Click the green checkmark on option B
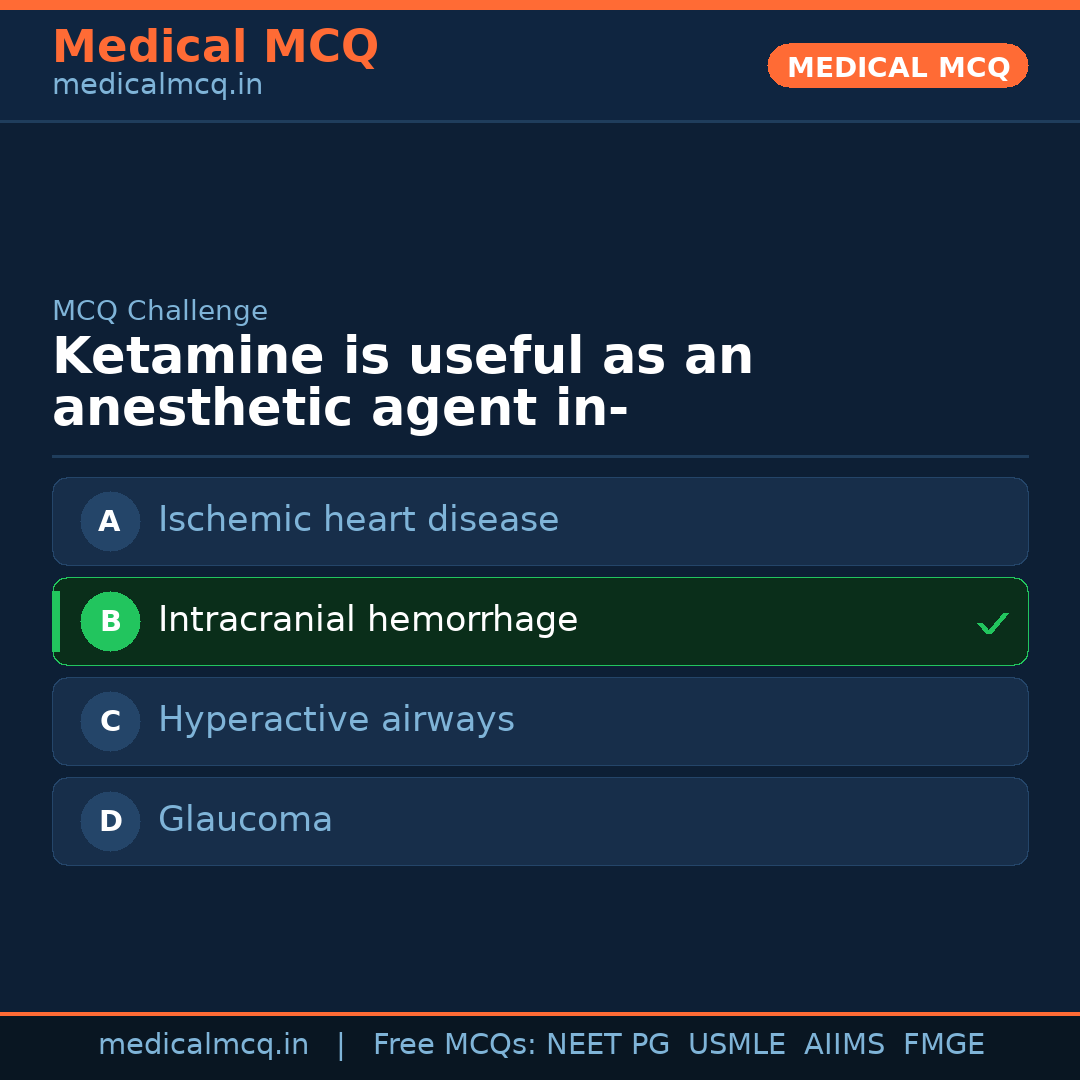The height and width of the screenshot is (1080, 1080). (992, 624)
